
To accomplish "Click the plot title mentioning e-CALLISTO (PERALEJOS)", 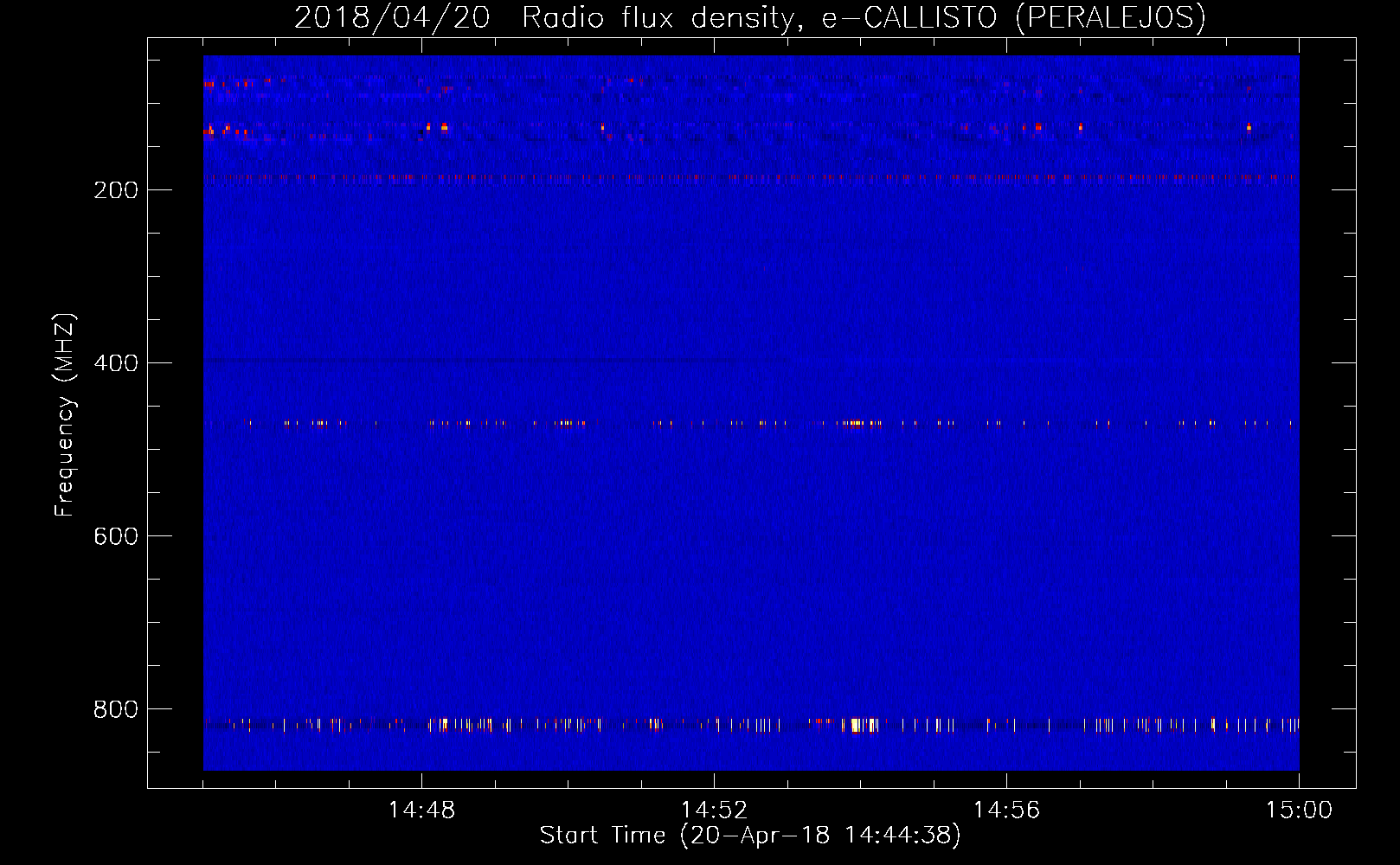I will [750, 17].
